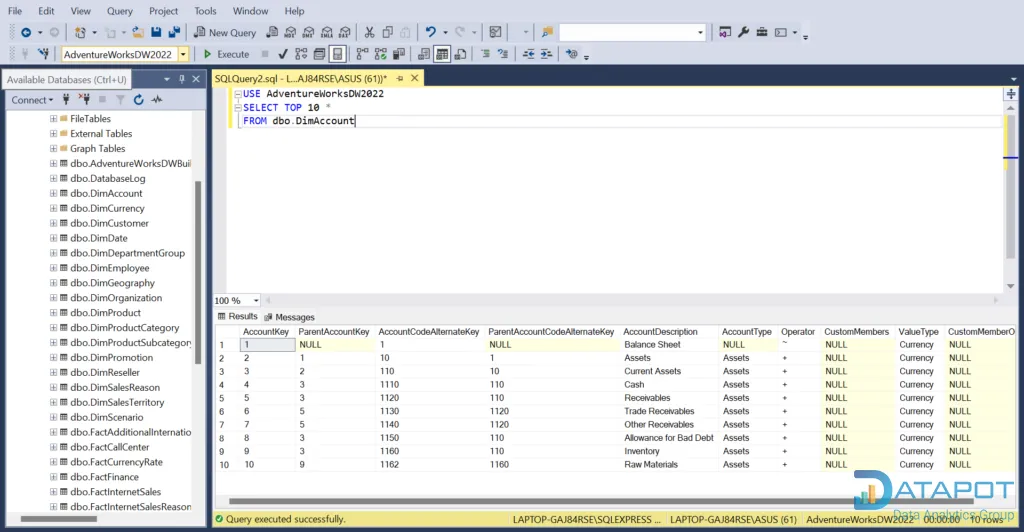Viewport: 1024px width, 532px height.
Task: Click the XMLA query icon
Action: (x=327, y=32)
